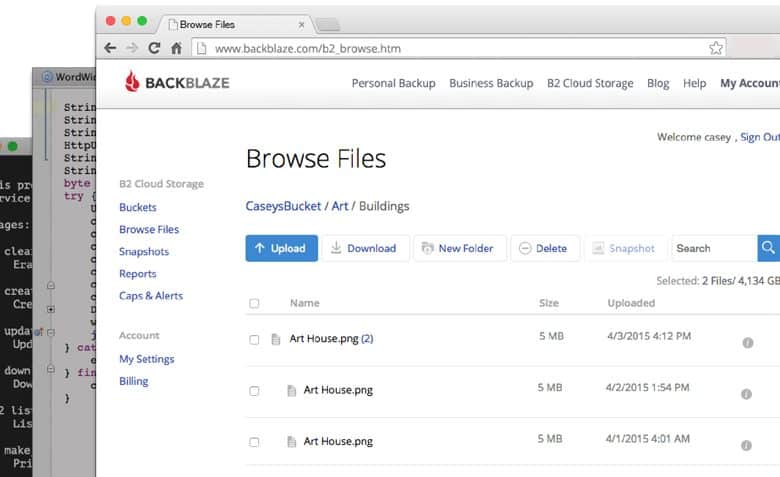The width and height of the screenshot is (780, 477).
Task: Go to the browser home icon
Action: click(x=176, y=48)
